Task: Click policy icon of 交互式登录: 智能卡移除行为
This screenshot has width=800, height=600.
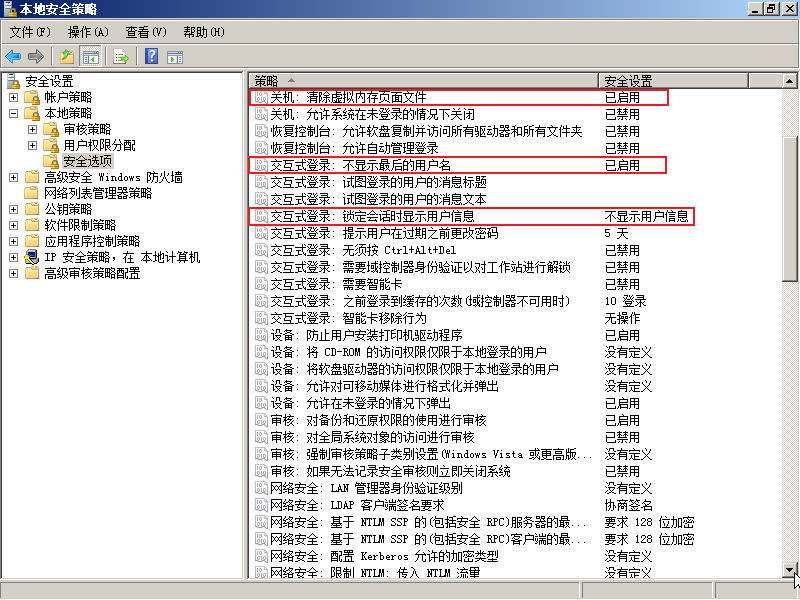Action: 261,318
